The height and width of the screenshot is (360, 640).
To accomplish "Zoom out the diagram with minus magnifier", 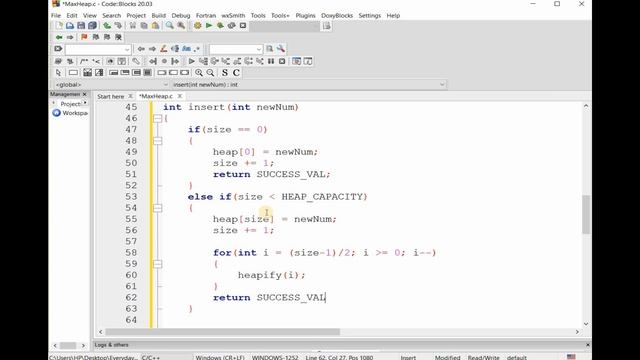I will (x=210, y=73).
